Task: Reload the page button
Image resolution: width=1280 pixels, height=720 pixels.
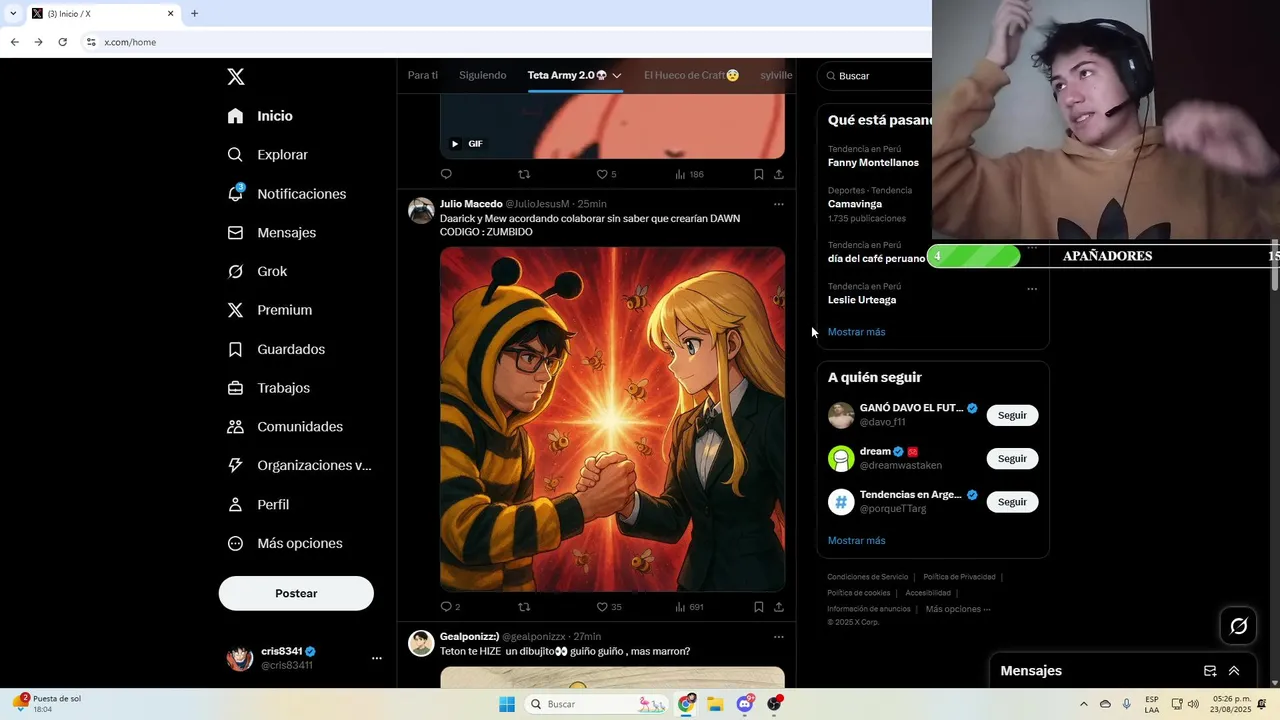Action: click(62, 42)
